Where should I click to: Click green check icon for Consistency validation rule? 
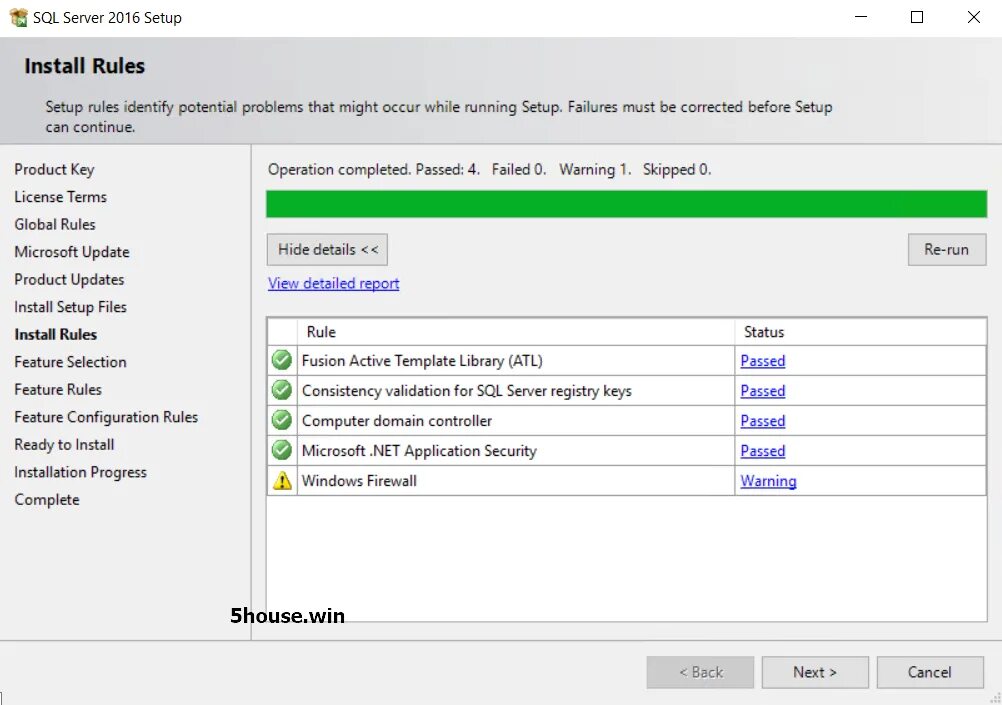(282, 391)
